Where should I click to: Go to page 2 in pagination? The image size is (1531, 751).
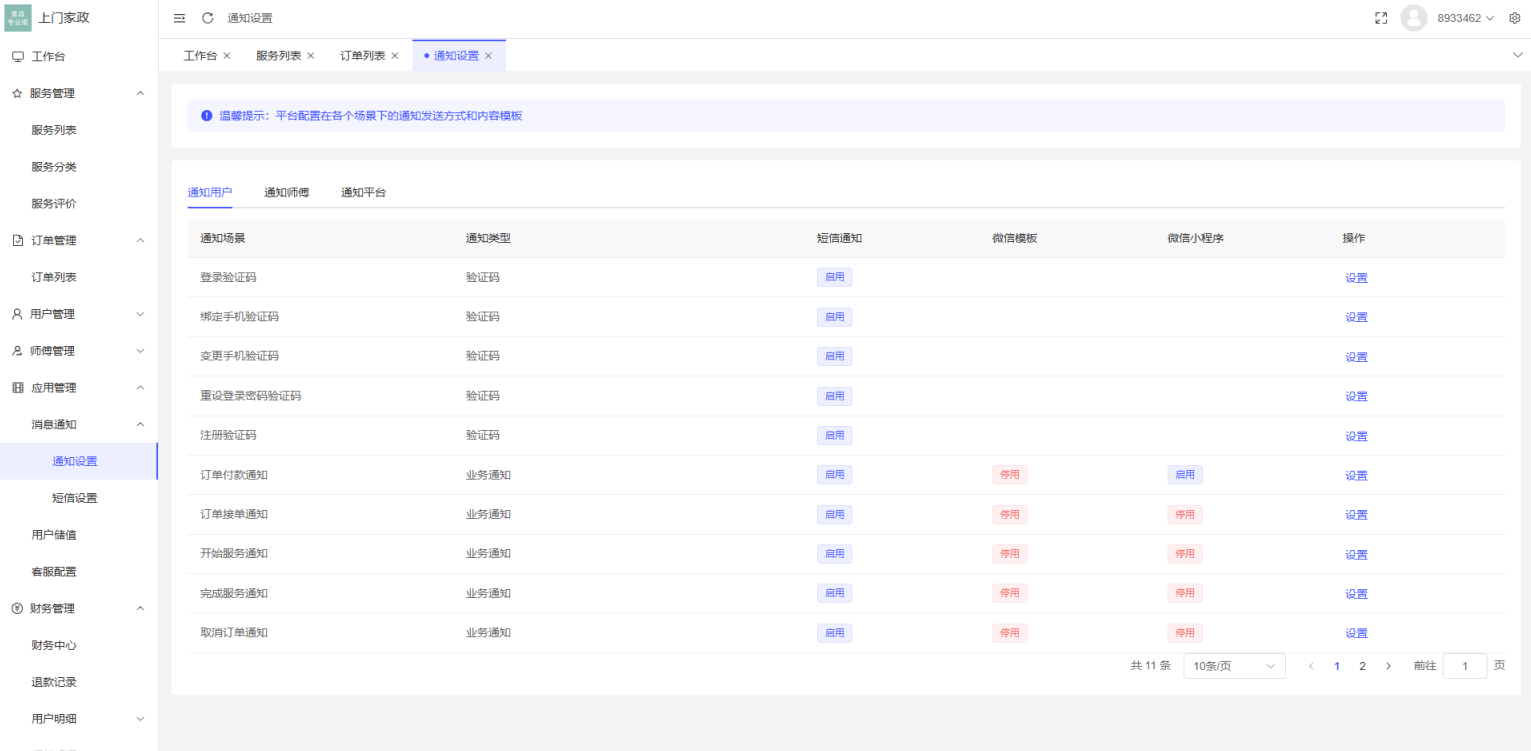pos(1362,665)
